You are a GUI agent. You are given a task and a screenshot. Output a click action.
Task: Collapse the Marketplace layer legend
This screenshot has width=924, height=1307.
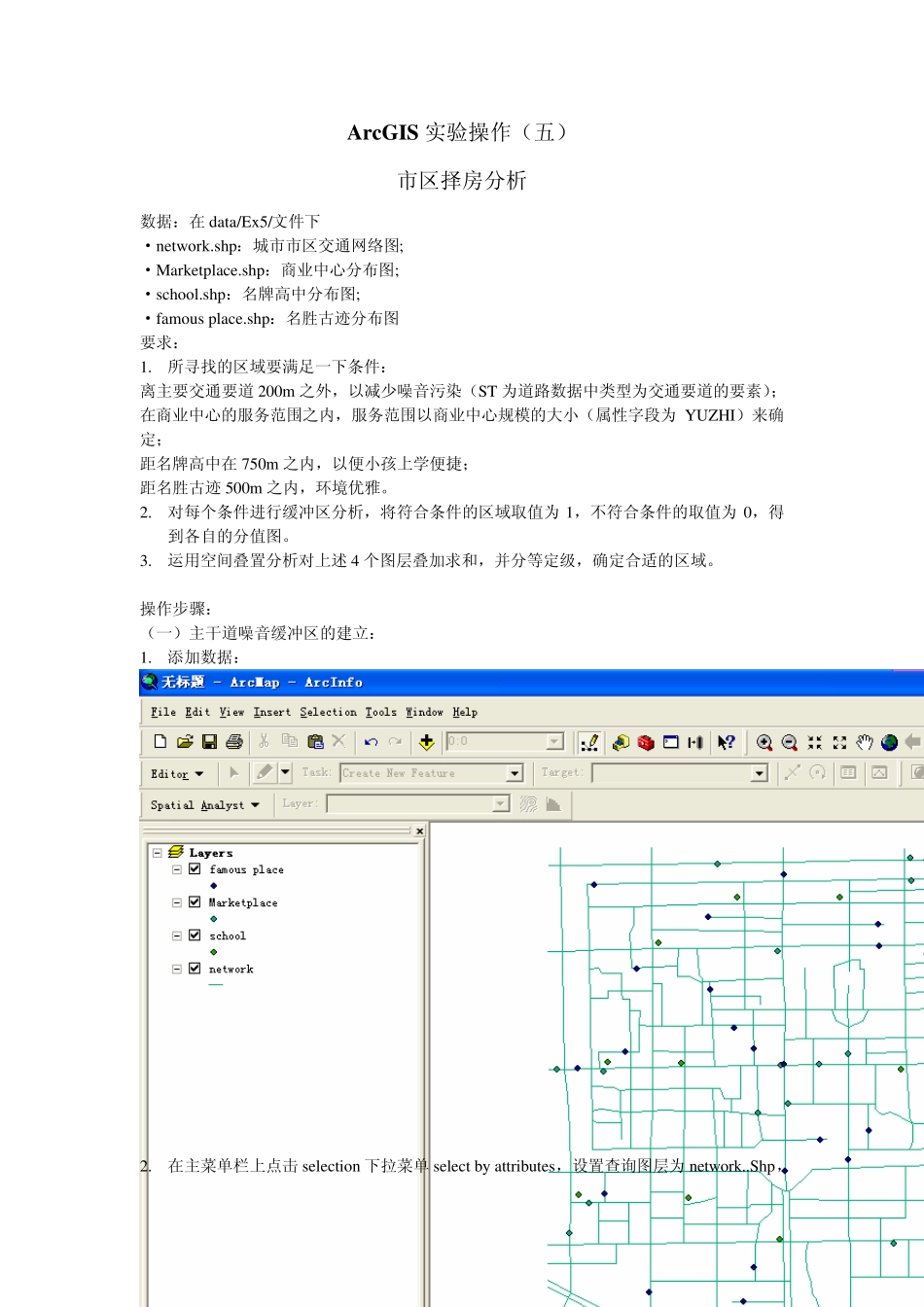pos(177,902)
